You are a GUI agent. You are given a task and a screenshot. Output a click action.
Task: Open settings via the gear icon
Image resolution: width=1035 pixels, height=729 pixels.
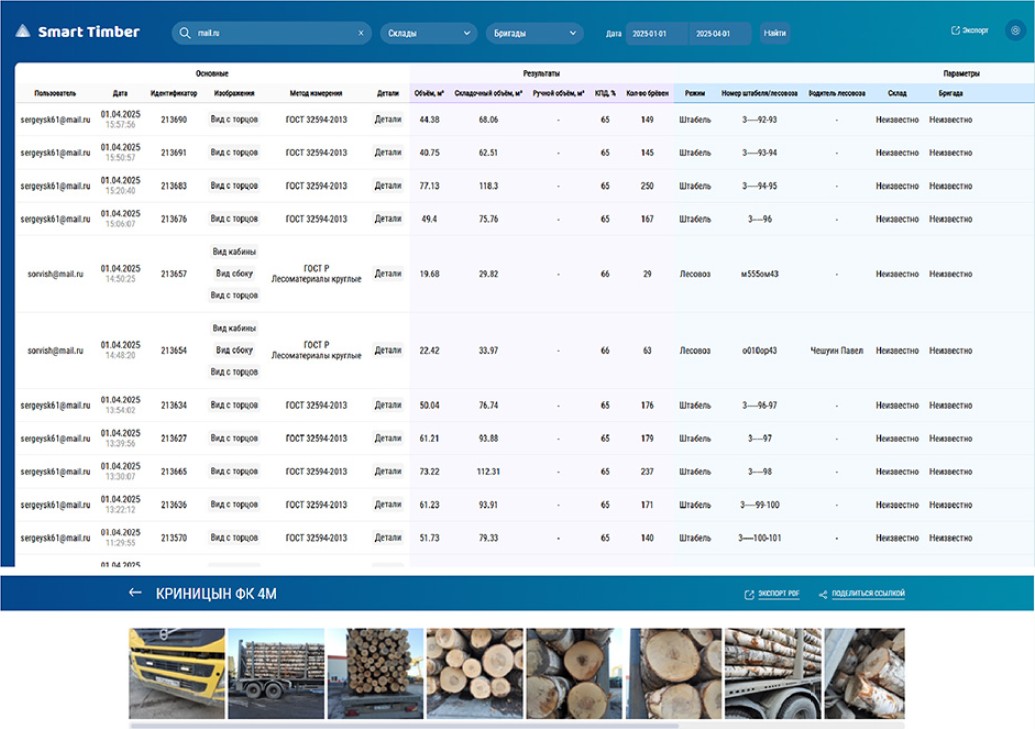point(1015,31)
